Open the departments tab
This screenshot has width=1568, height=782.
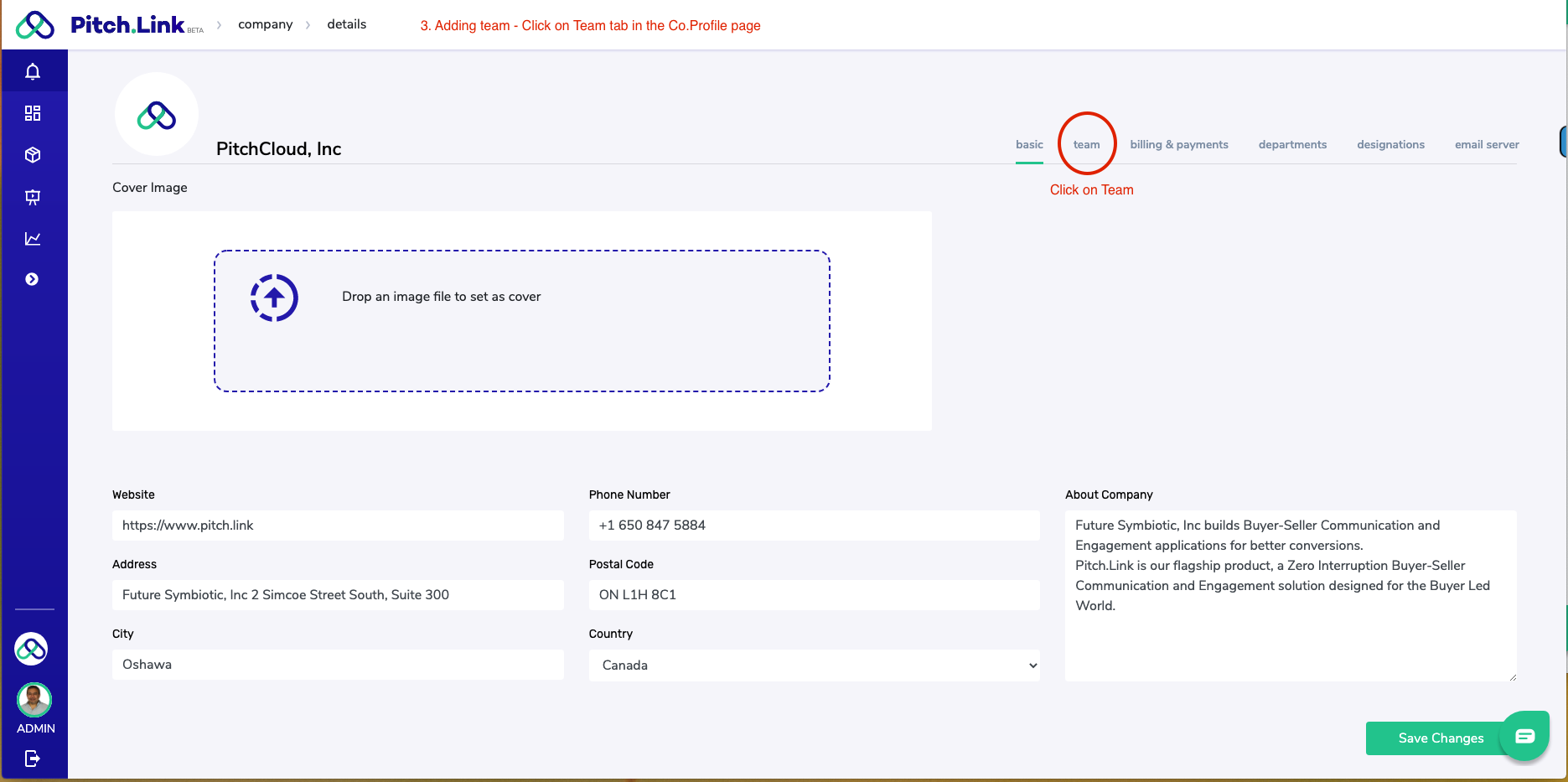tap(1292, 144)
